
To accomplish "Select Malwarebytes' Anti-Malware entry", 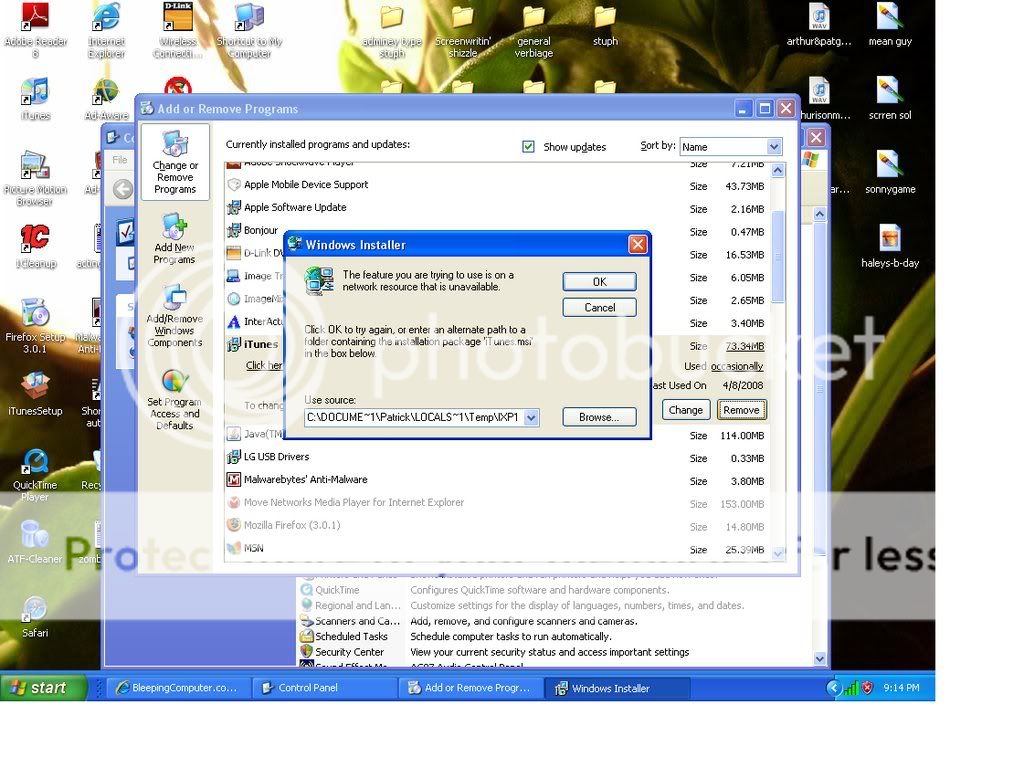I will coord(496,481).
